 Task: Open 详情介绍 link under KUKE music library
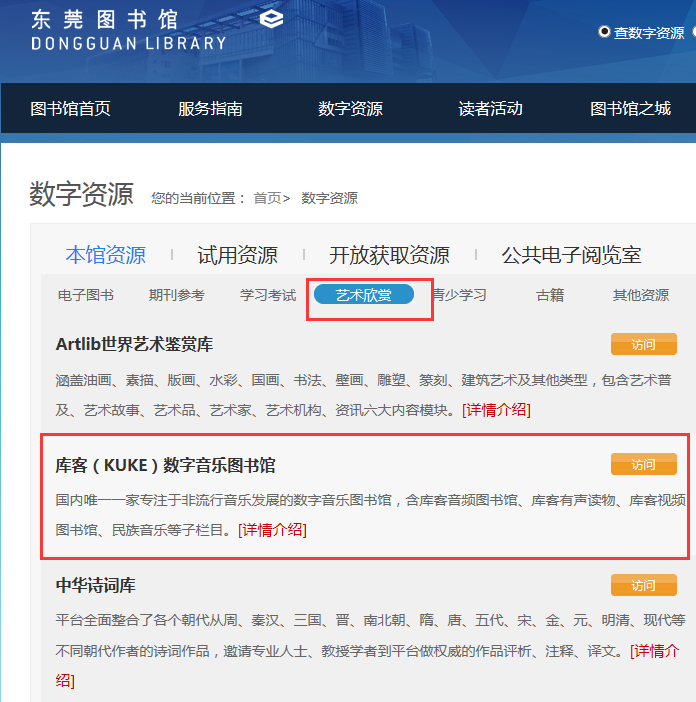(273, 530)
